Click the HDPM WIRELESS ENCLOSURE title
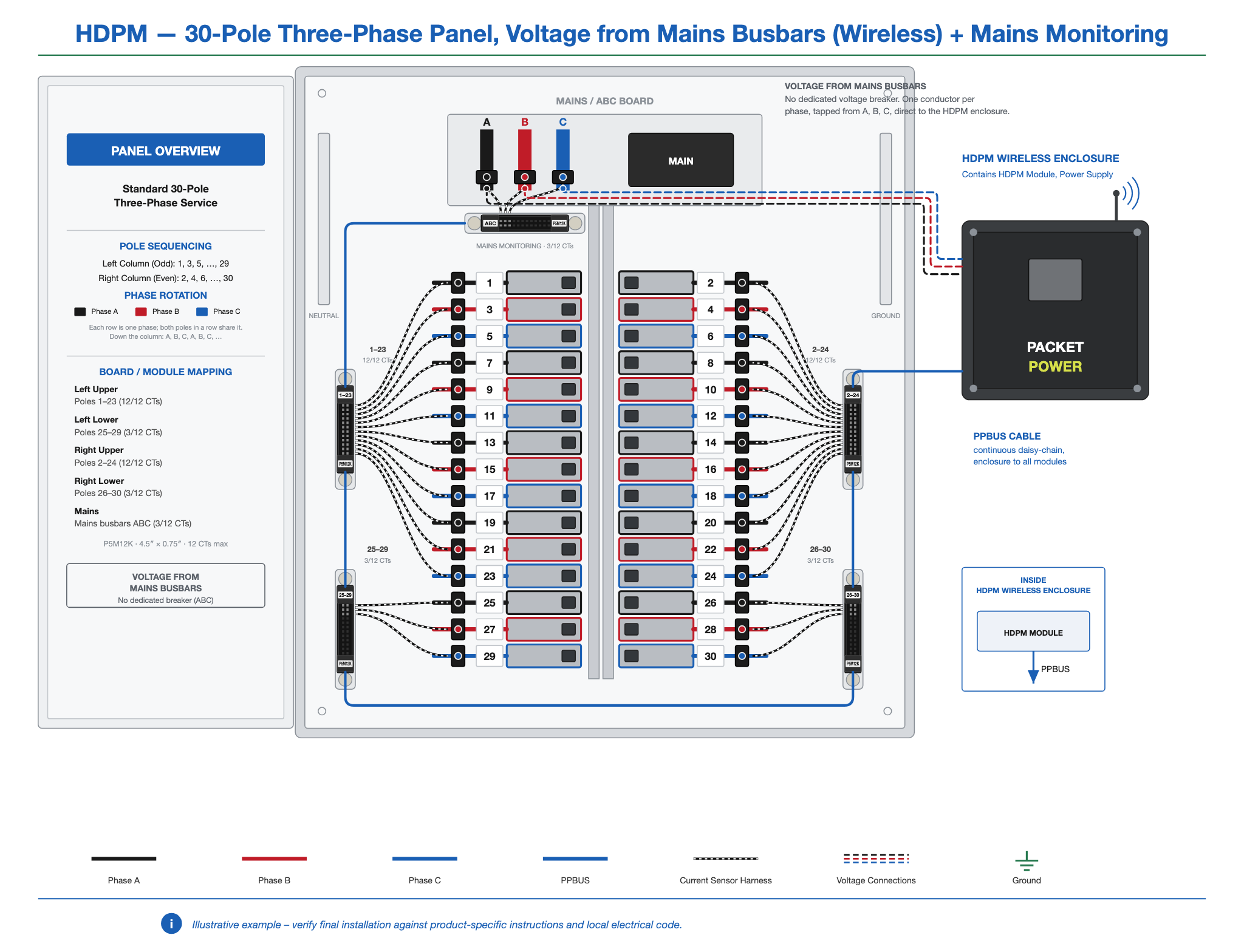1244x952 pixels. click(x=1040, y=158)
